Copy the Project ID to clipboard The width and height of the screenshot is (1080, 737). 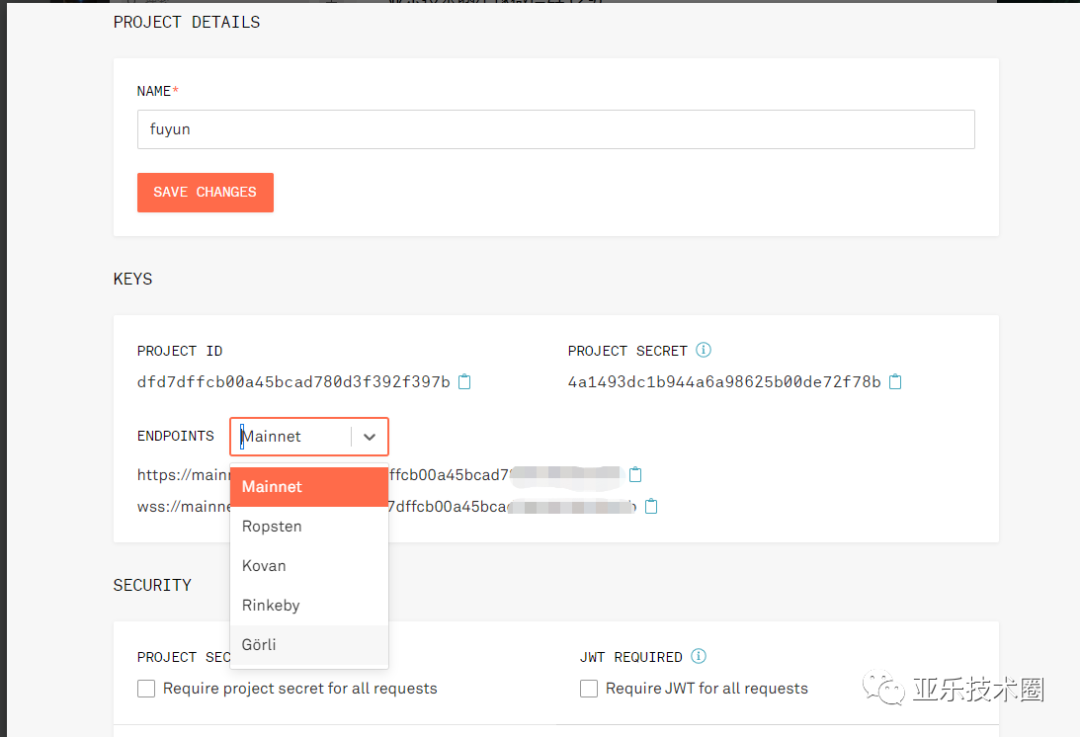point(464,382)
